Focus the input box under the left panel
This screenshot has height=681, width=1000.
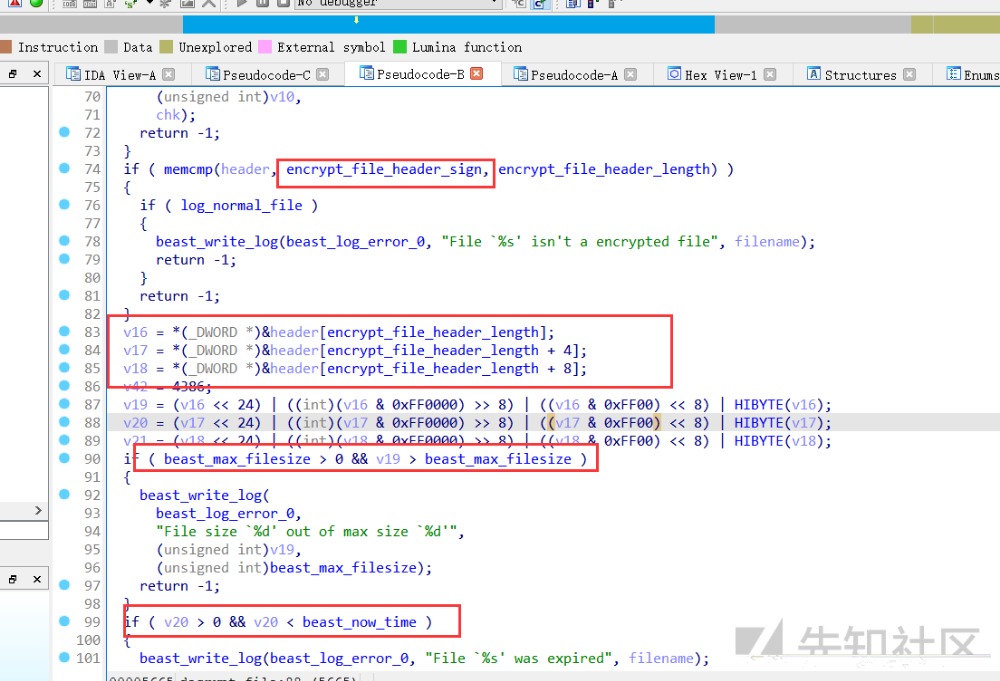point(24,531)
